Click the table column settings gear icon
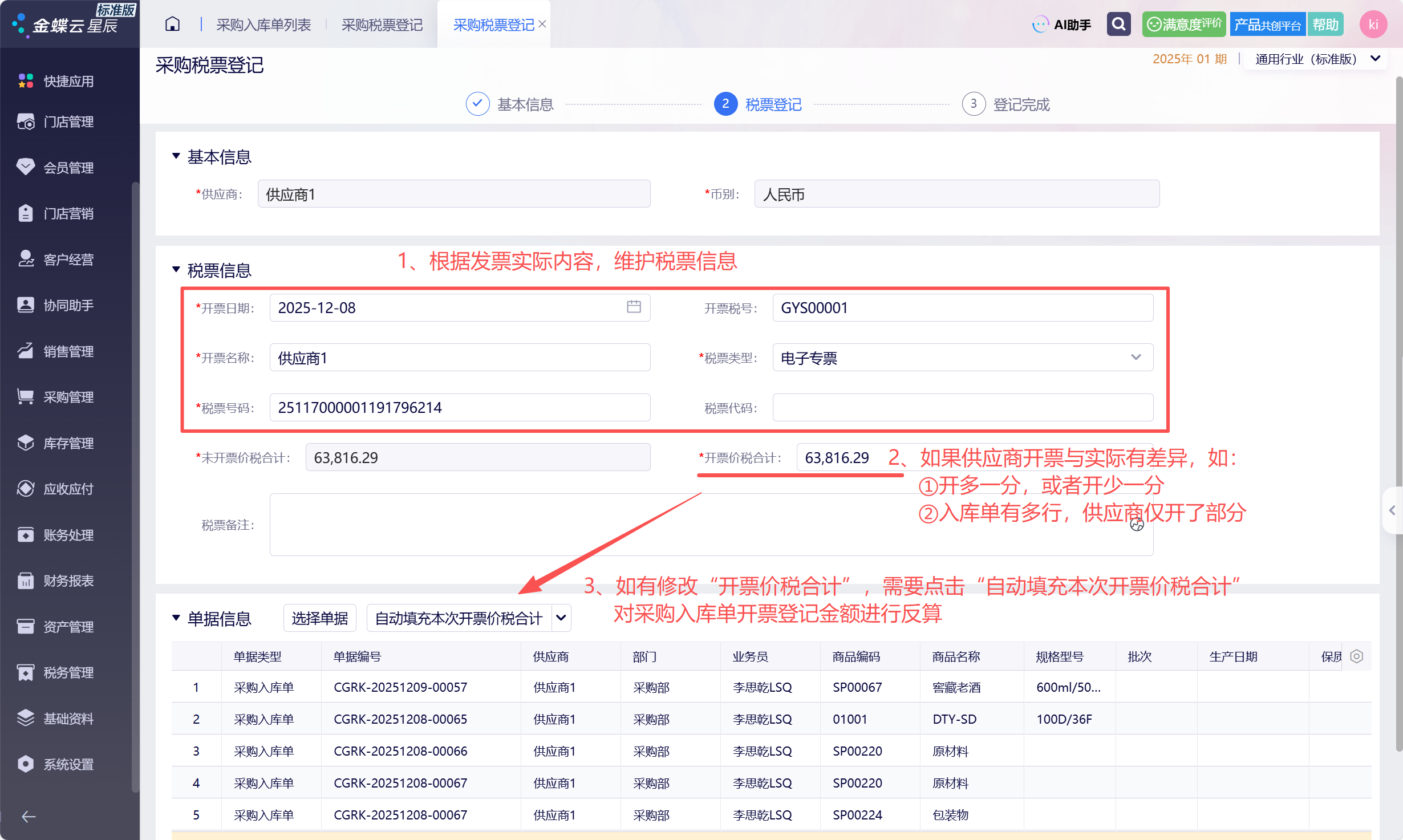 [1357, 656]
